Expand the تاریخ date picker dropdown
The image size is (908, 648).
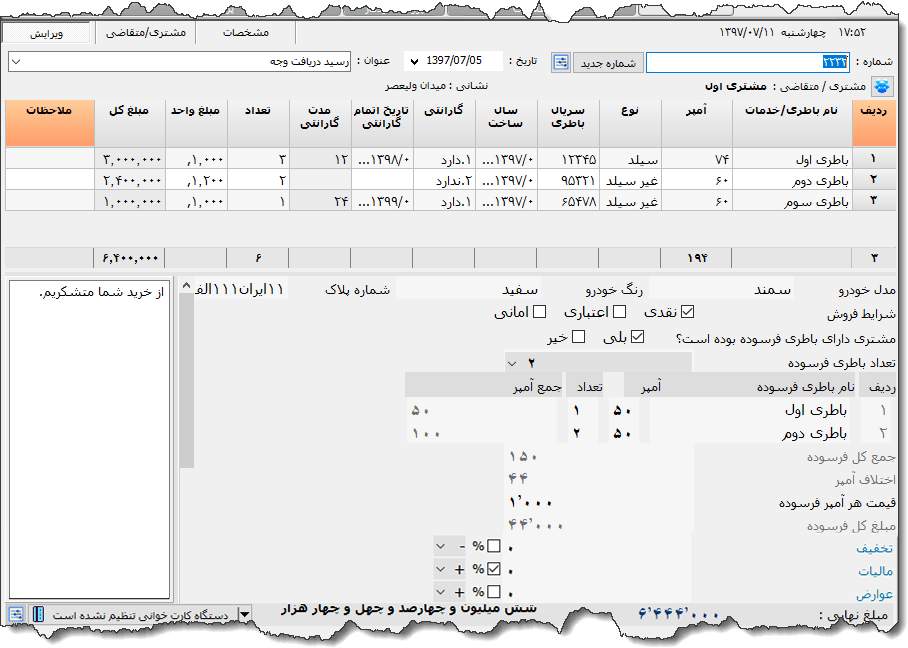click(412, 62)
